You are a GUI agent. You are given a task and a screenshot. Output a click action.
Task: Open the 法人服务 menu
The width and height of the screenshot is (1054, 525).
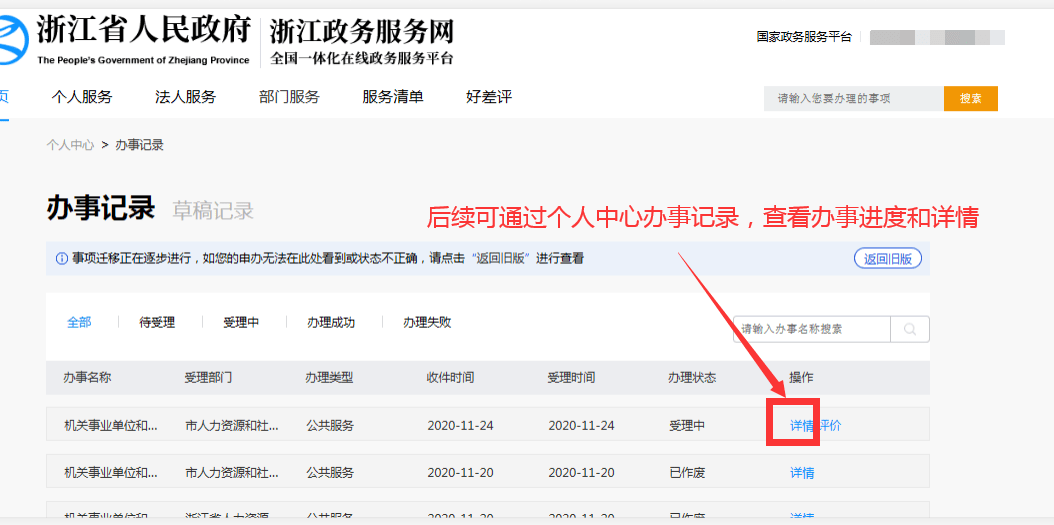[185, 97]
